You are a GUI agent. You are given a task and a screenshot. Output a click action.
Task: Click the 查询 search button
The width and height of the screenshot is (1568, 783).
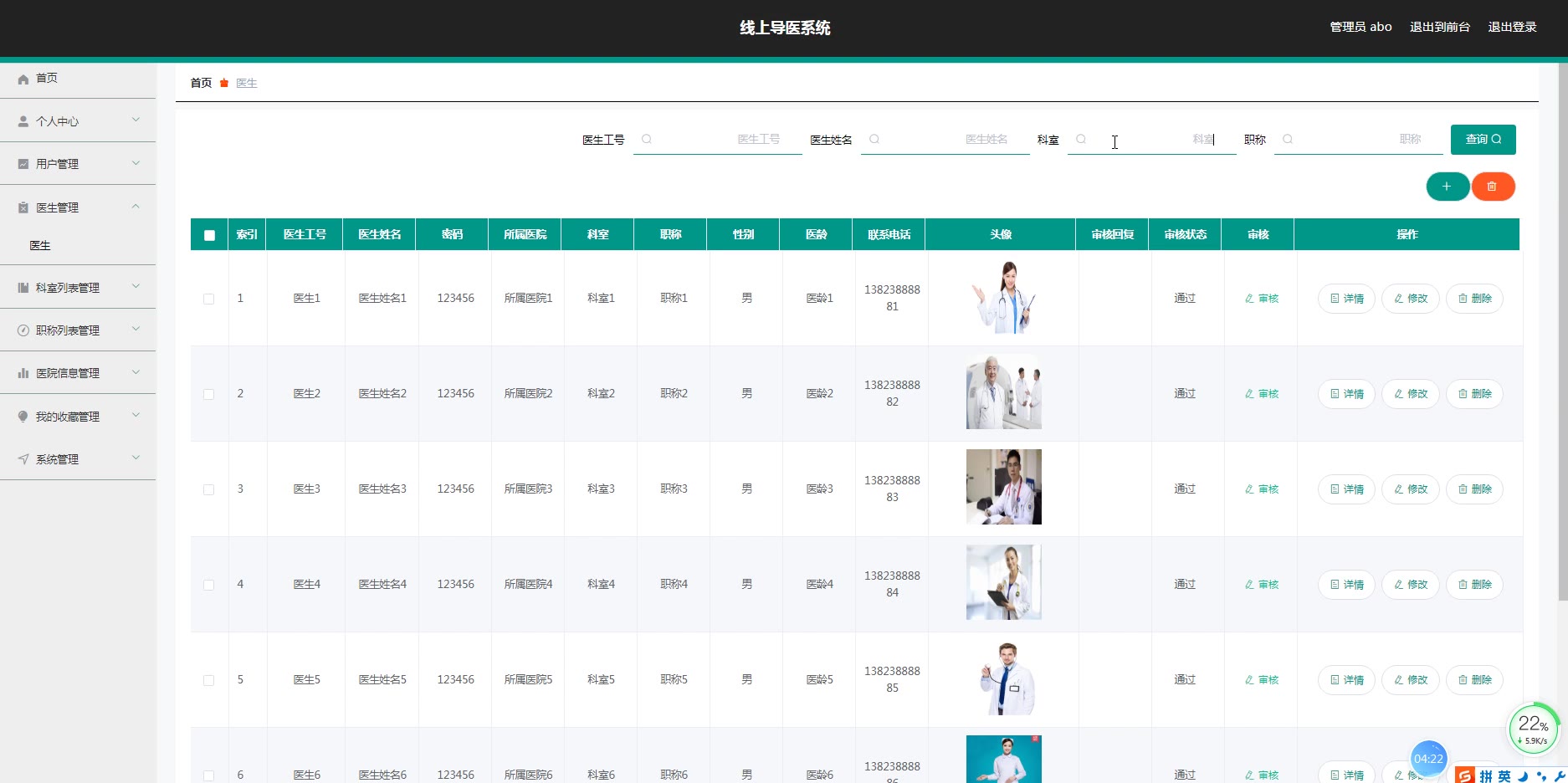[x=1483, y=140]
